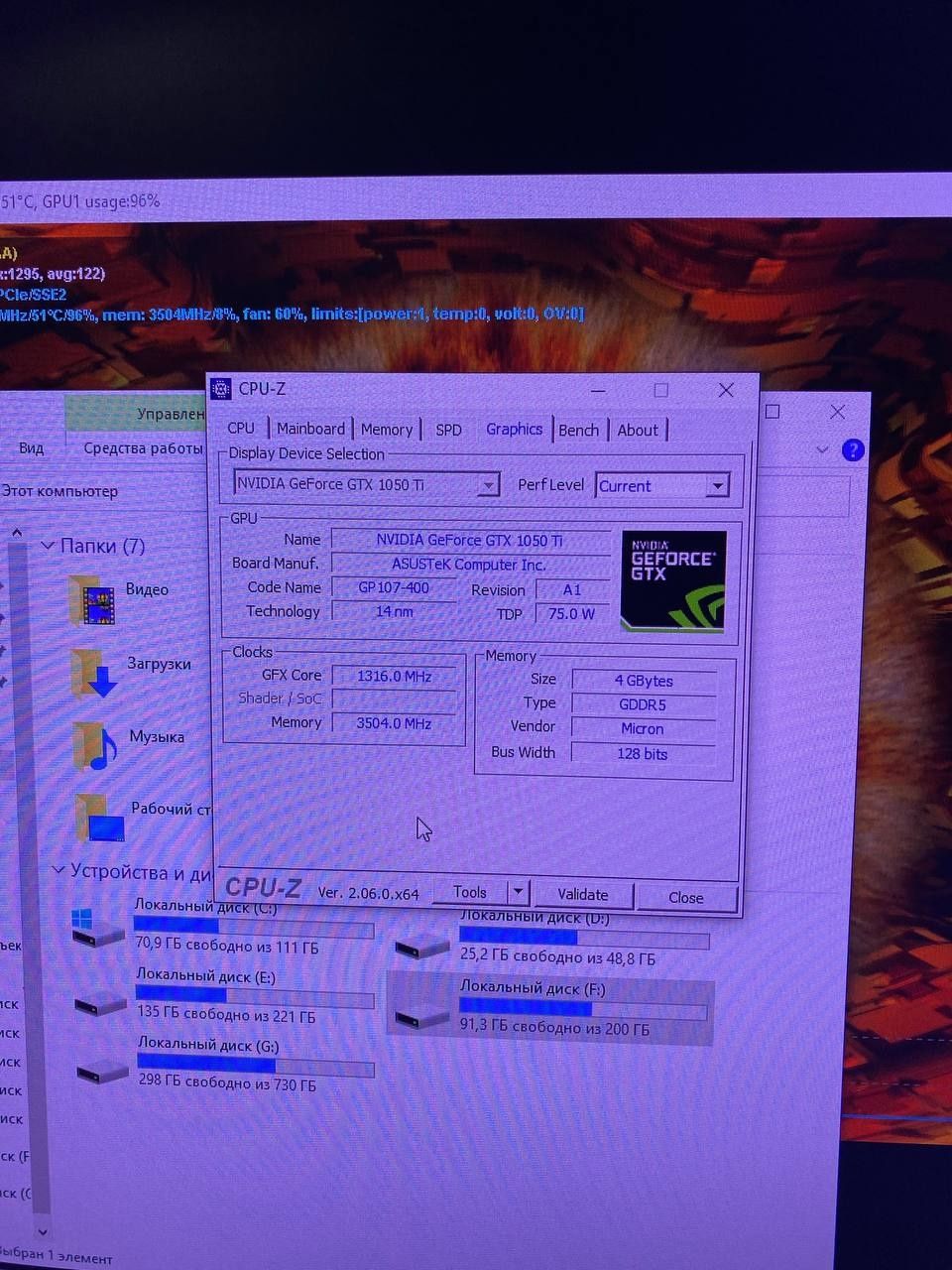Click the Memory clock 3504.0 MHz value
Screen dimensions: 952x1270
(x=395, y=723)
